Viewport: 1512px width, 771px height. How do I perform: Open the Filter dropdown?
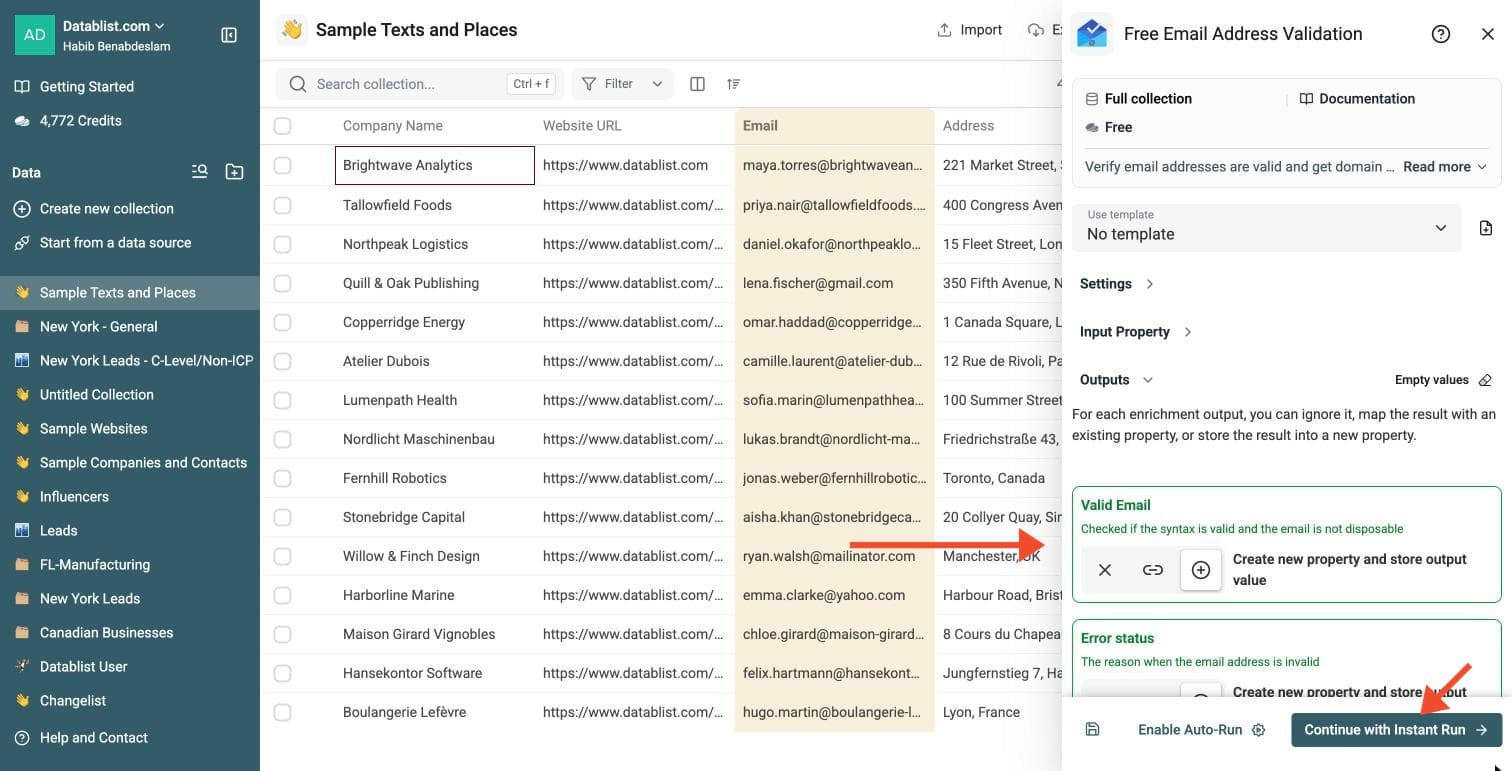[622, 84]
